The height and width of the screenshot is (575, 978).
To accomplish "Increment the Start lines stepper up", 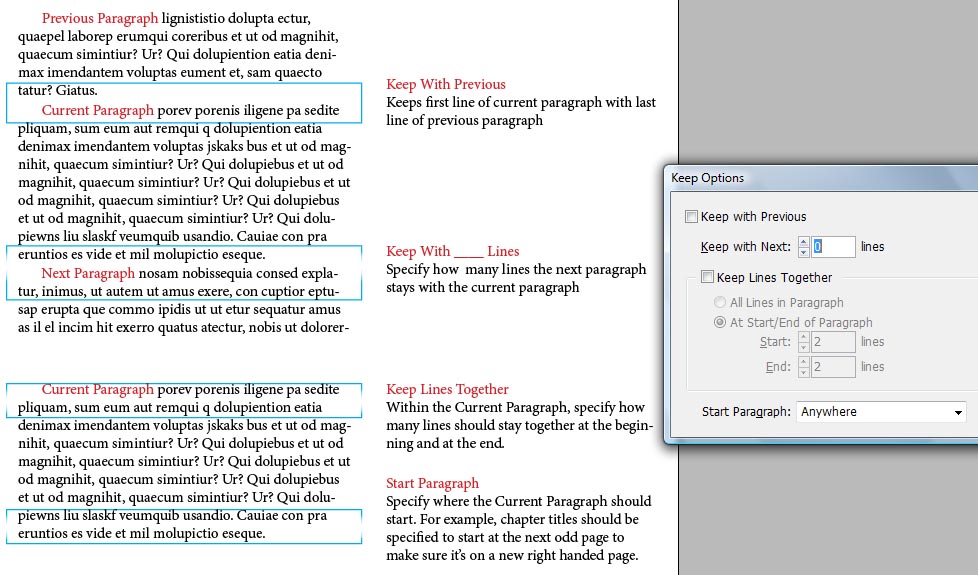I will click(803, 337).
